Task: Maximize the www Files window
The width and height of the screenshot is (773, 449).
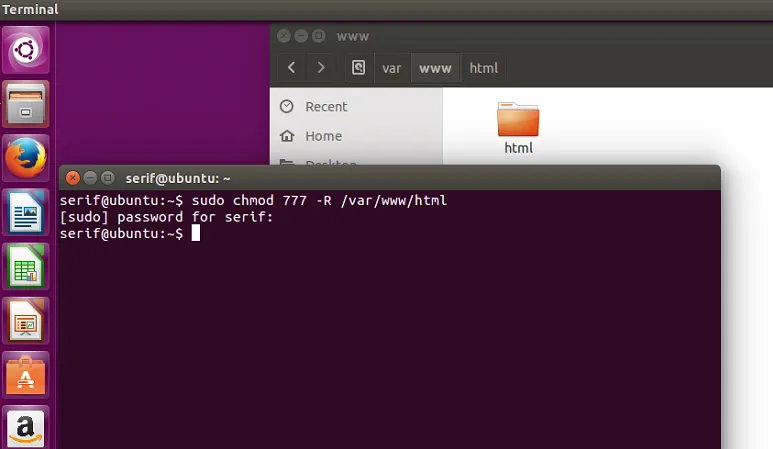Action: 318,36
